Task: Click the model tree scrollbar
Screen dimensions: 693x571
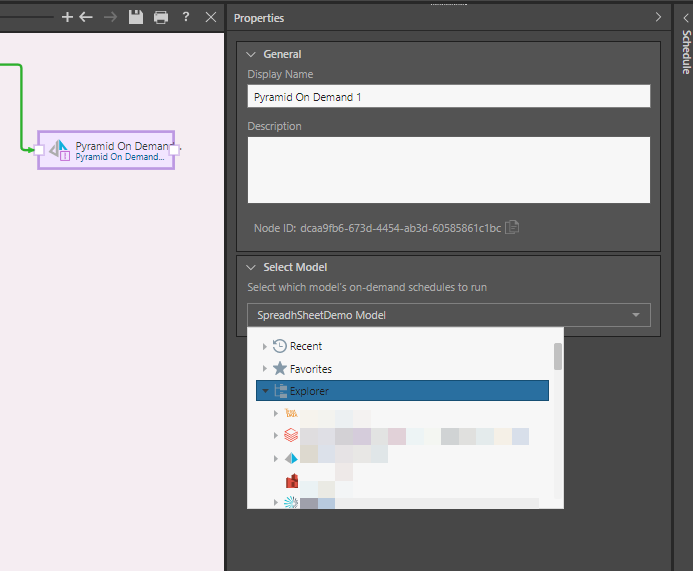Action: (557, 356)
